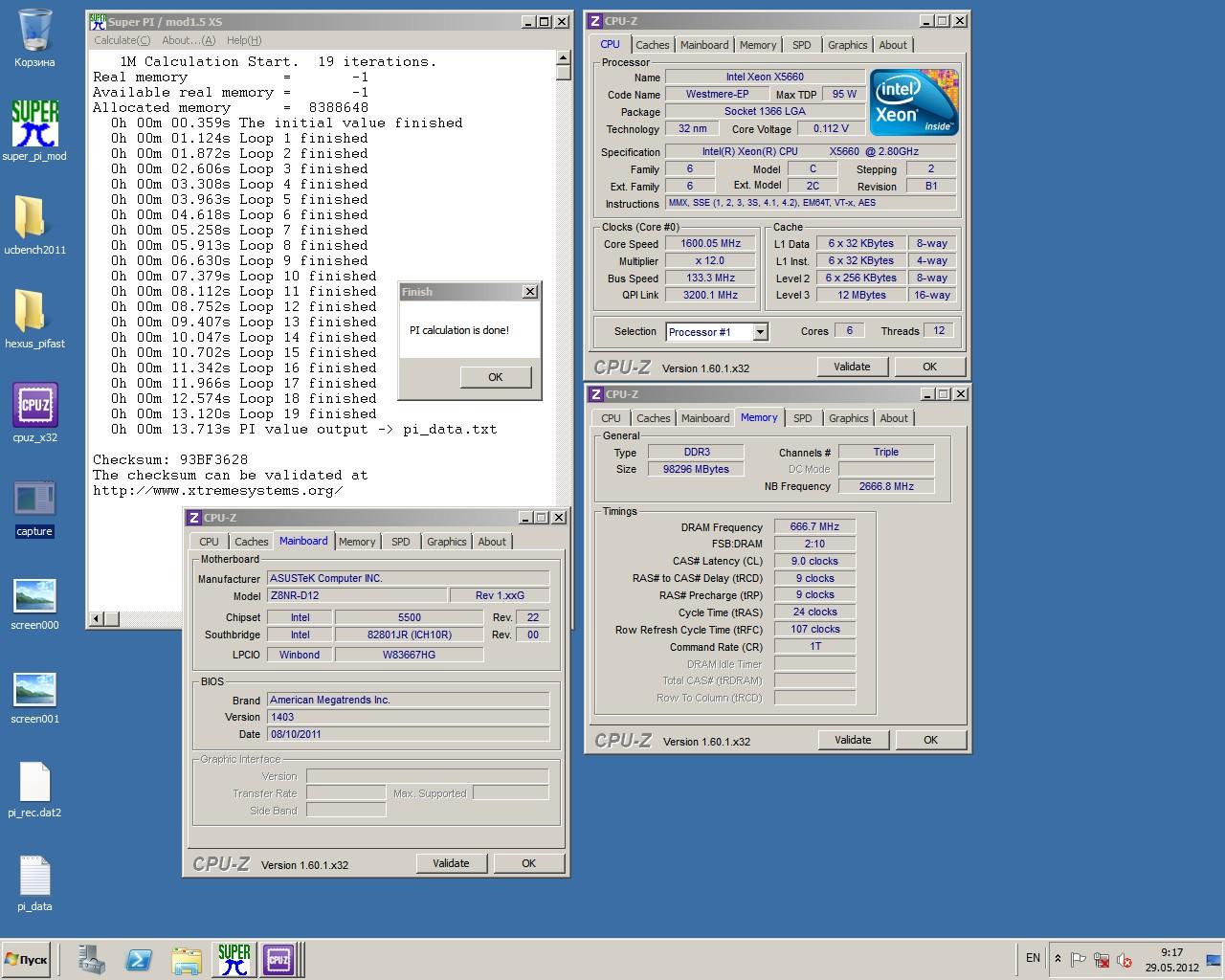Click the Z8NR-D12 model field

point(356,595)
